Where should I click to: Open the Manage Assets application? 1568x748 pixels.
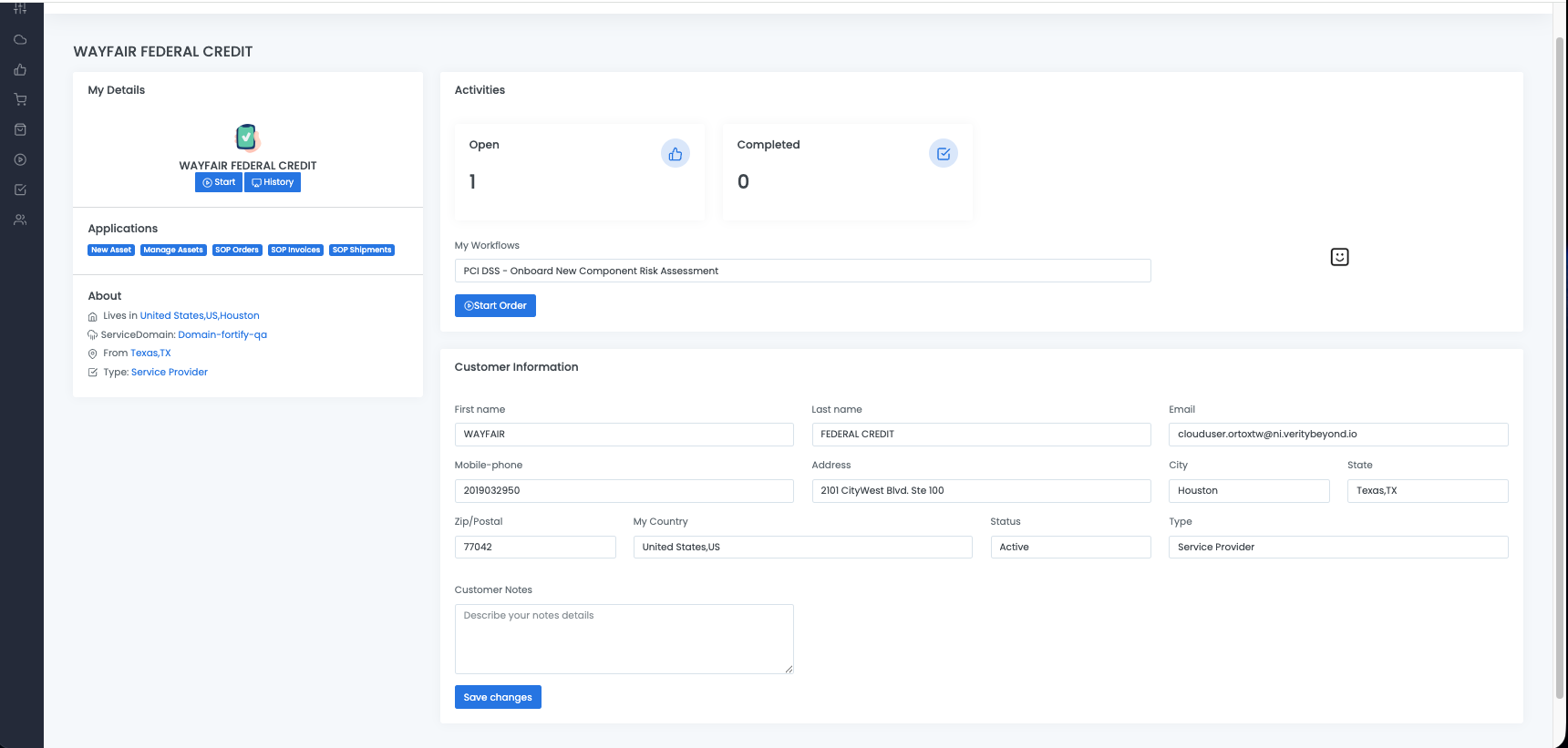[x=173, y=250]
